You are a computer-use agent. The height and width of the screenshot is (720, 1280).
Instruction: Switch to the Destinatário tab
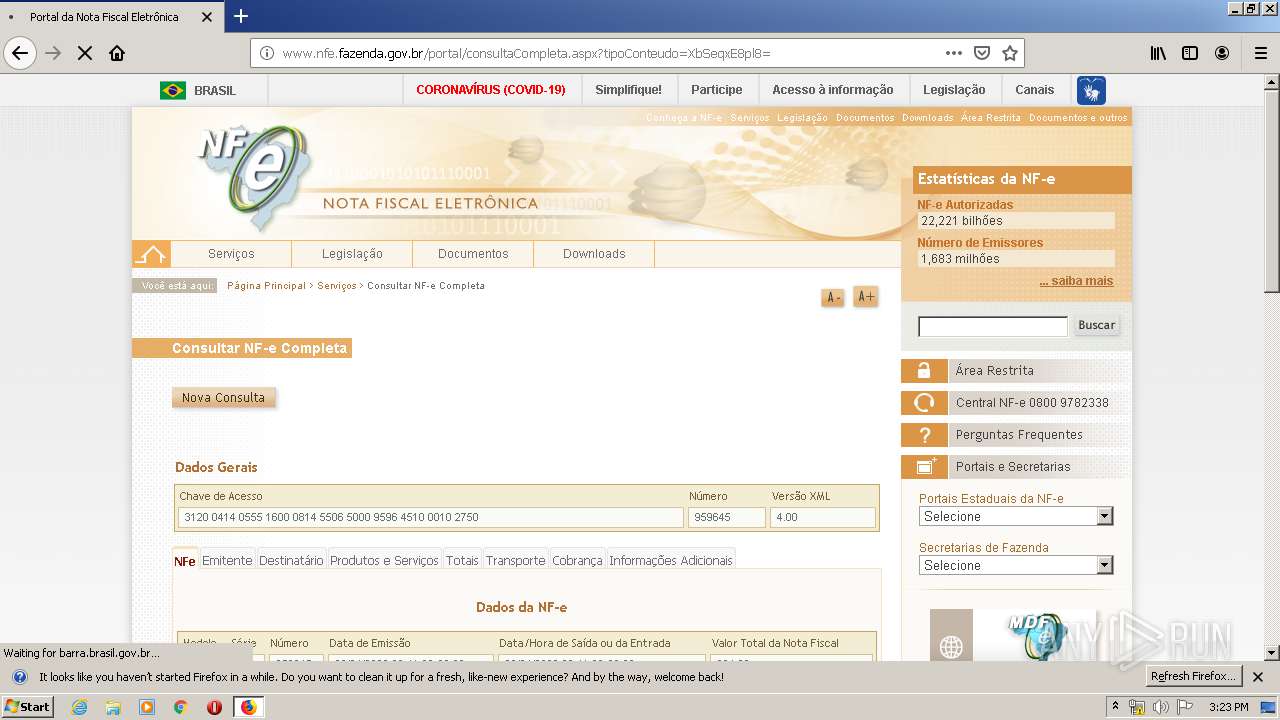(x=291, y=560)
